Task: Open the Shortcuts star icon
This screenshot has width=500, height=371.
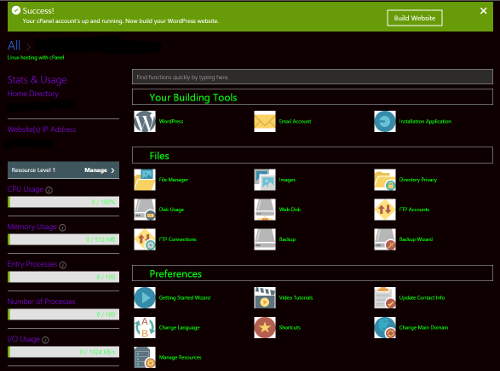Action: click(265, 327)
